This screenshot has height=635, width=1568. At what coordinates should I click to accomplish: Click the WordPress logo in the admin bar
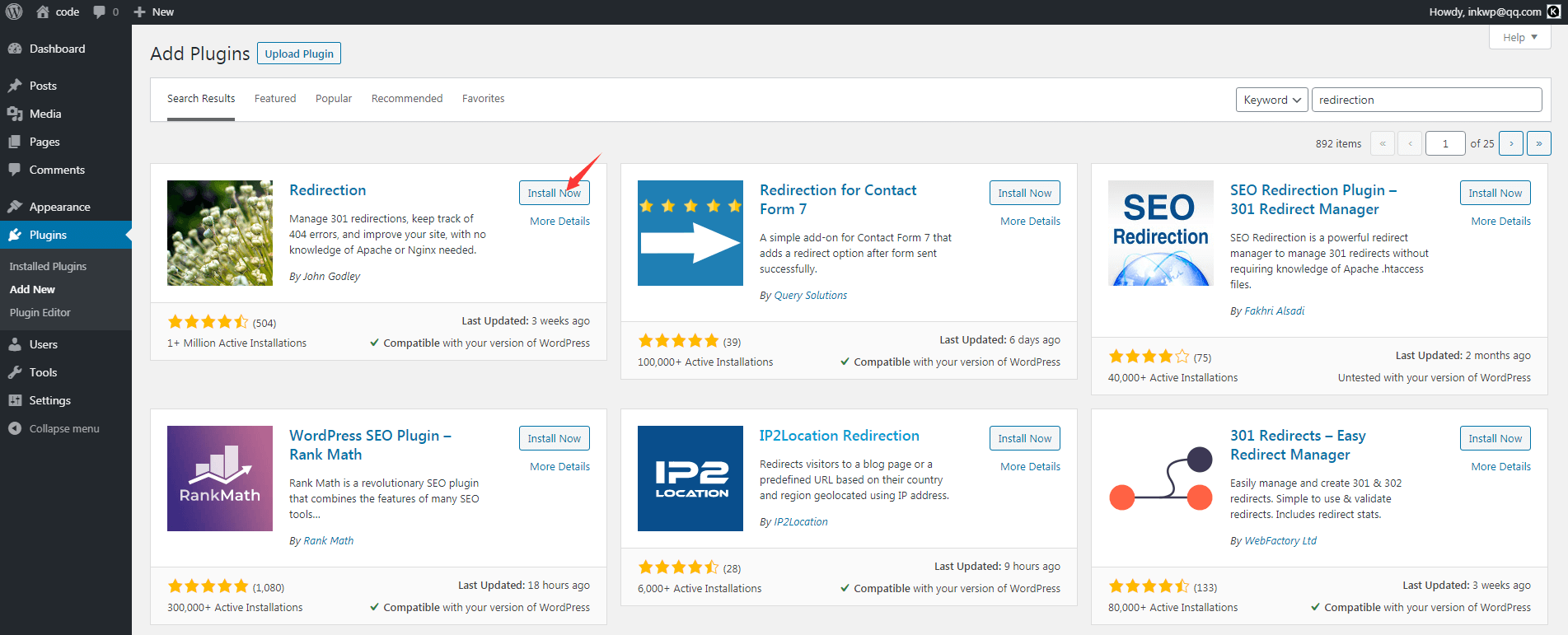pyautogui.click(x=14, y=12)
